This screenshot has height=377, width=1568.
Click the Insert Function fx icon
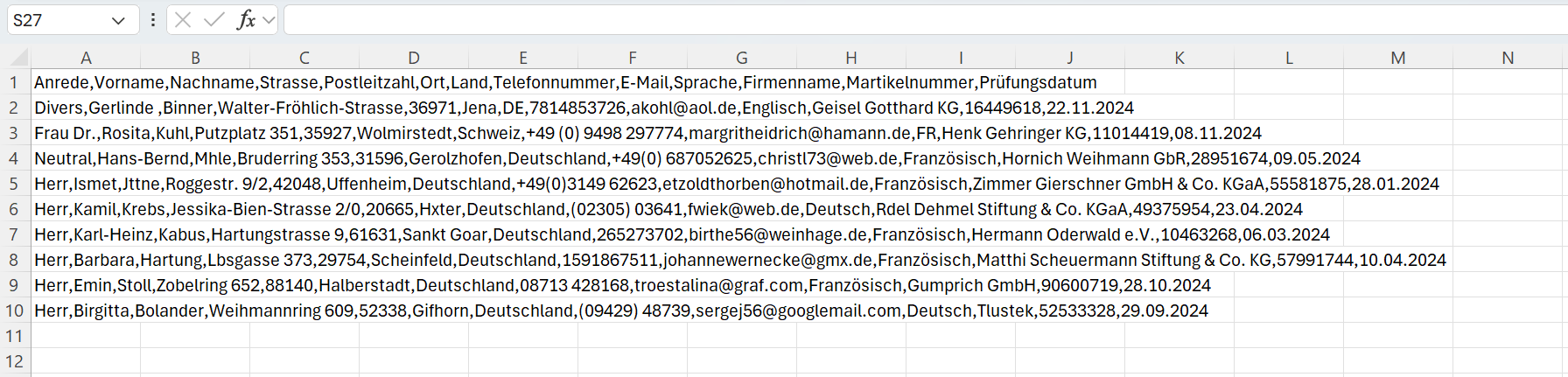[246, 20]
